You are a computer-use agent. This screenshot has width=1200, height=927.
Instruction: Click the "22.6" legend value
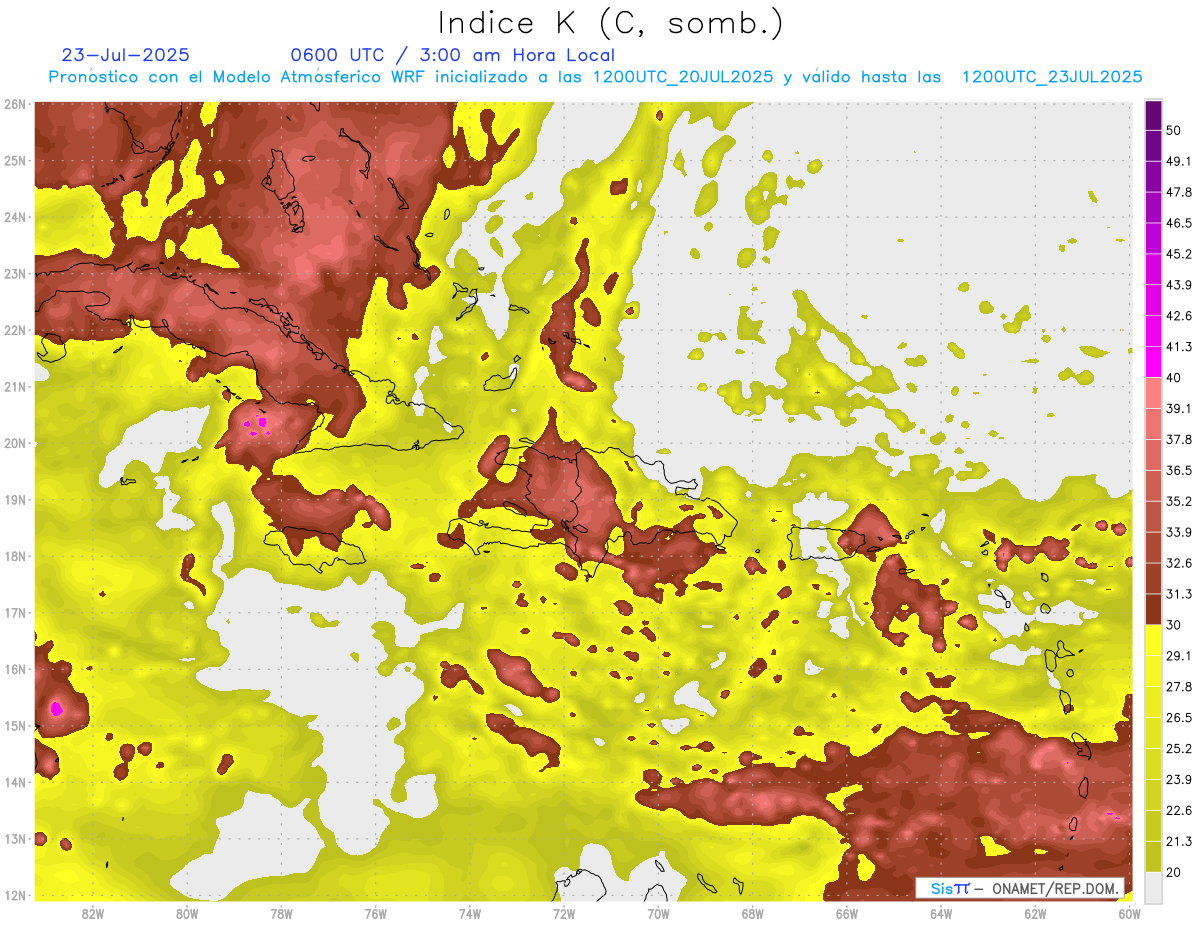click(1177, 811)
